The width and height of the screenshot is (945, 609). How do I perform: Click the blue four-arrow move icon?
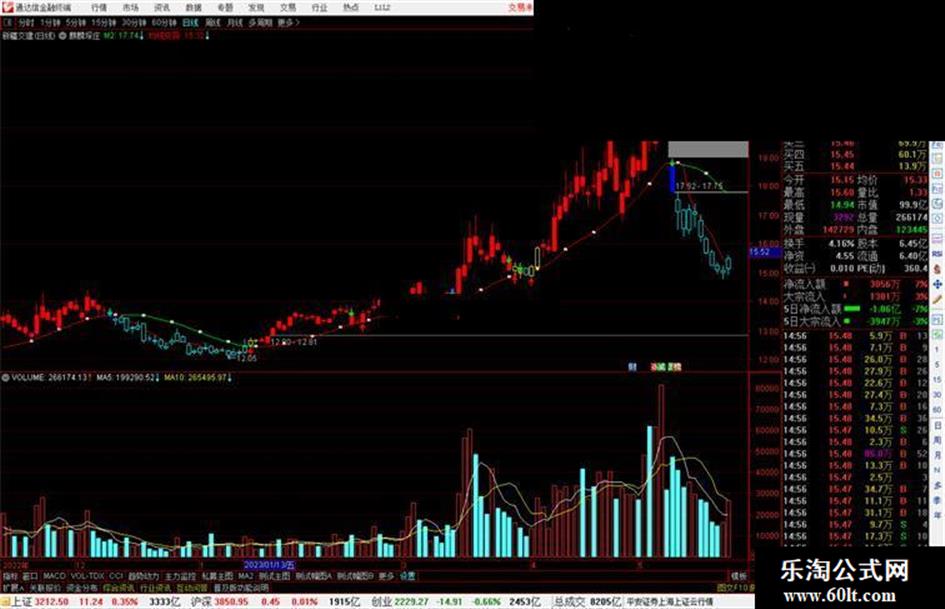pyautogui.click(x=937, y=284)
